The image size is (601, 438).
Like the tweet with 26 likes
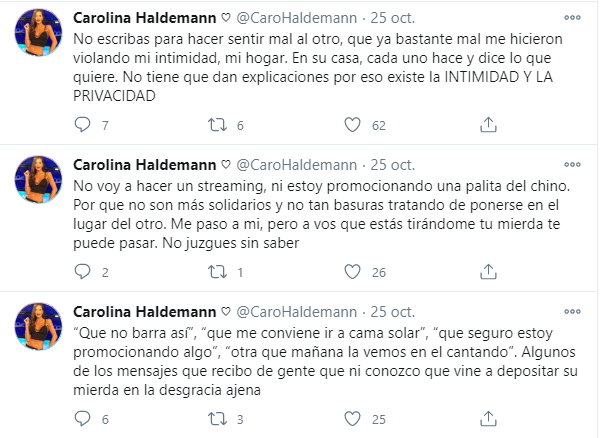pos(352,271)
